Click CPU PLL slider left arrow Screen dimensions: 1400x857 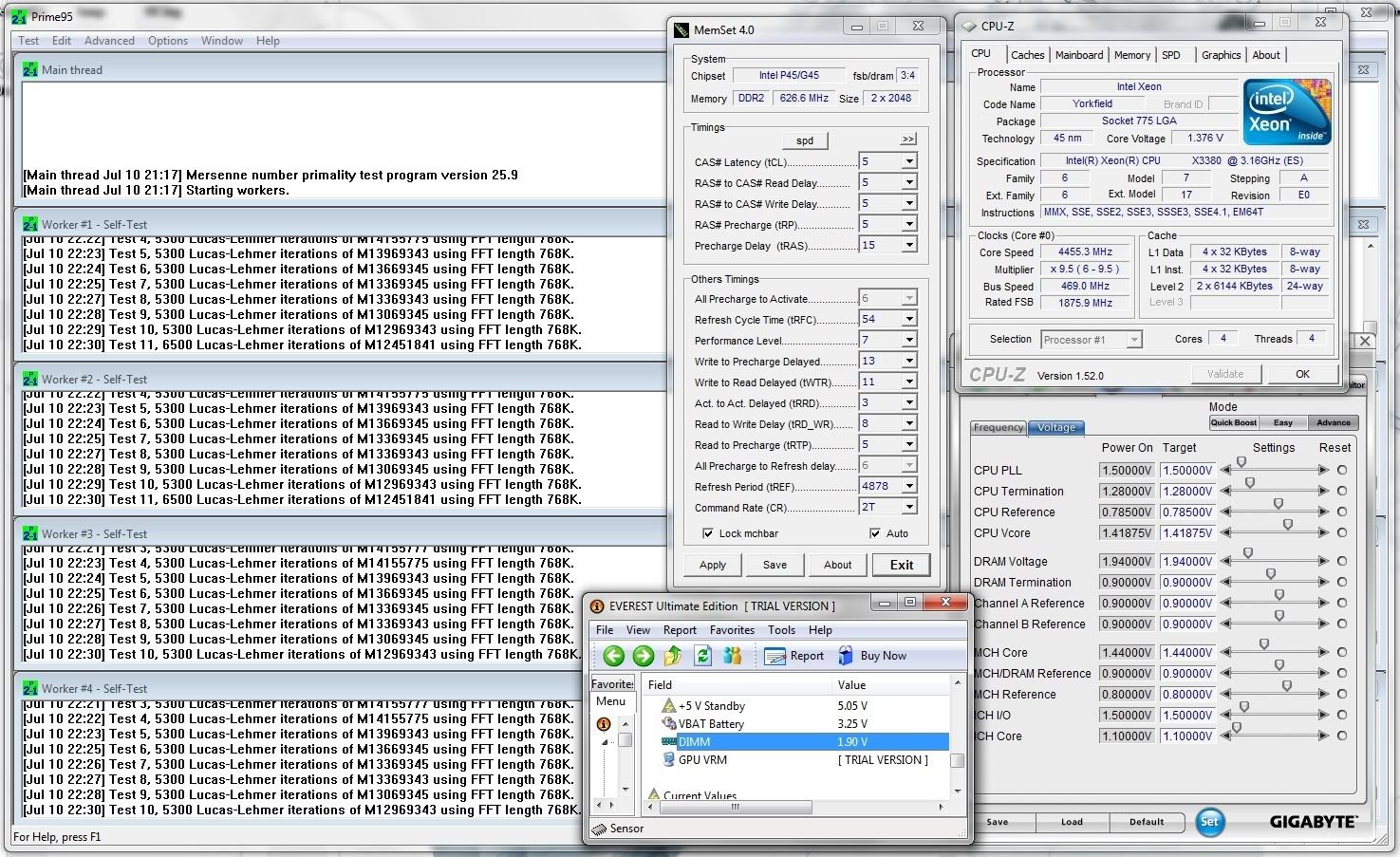tap(1225, 470)
